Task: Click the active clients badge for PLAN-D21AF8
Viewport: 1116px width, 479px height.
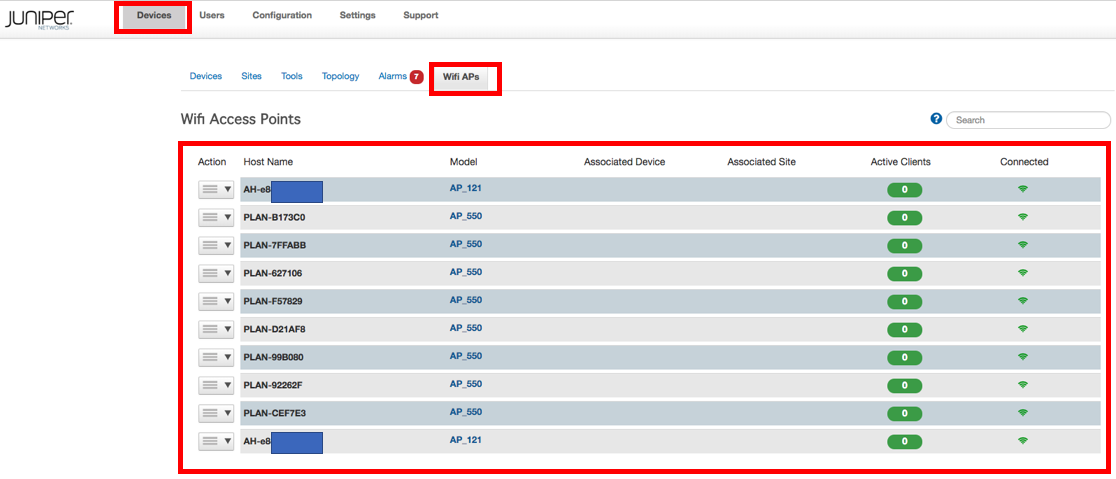Action: tap(904, 329)
